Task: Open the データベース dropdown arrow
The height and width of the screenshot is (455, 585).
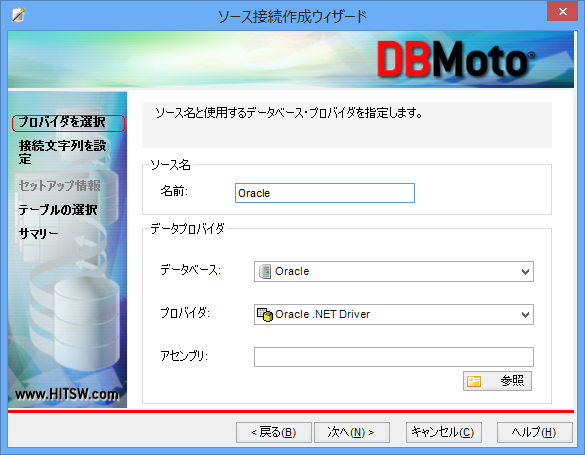Action: coord(525,272)
